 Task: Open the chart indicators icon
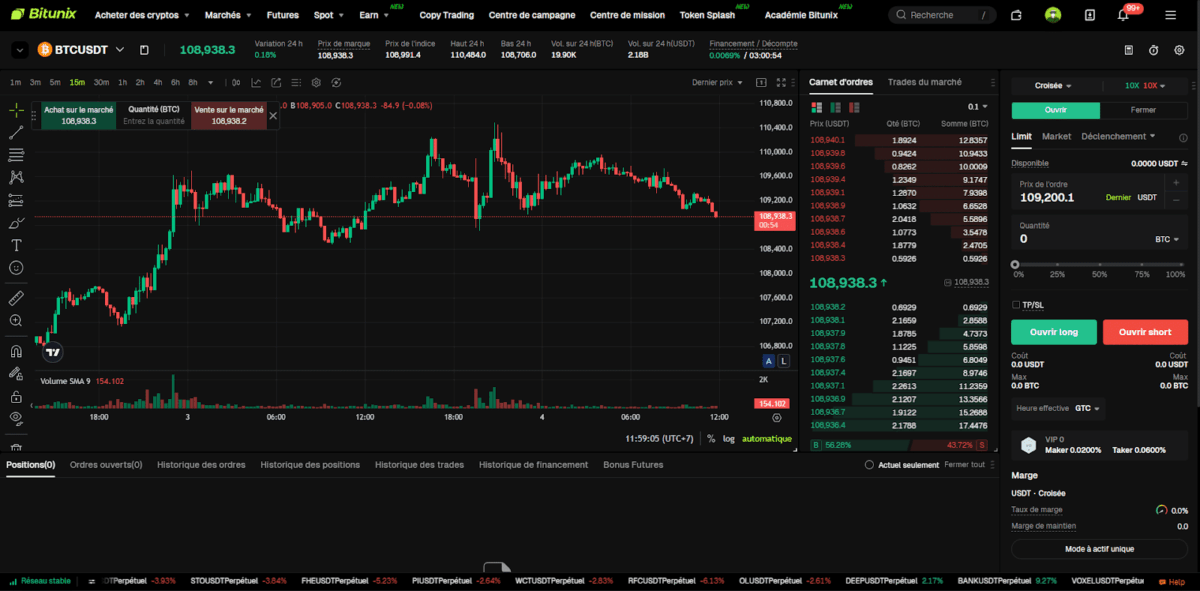[x=256, y=83]
